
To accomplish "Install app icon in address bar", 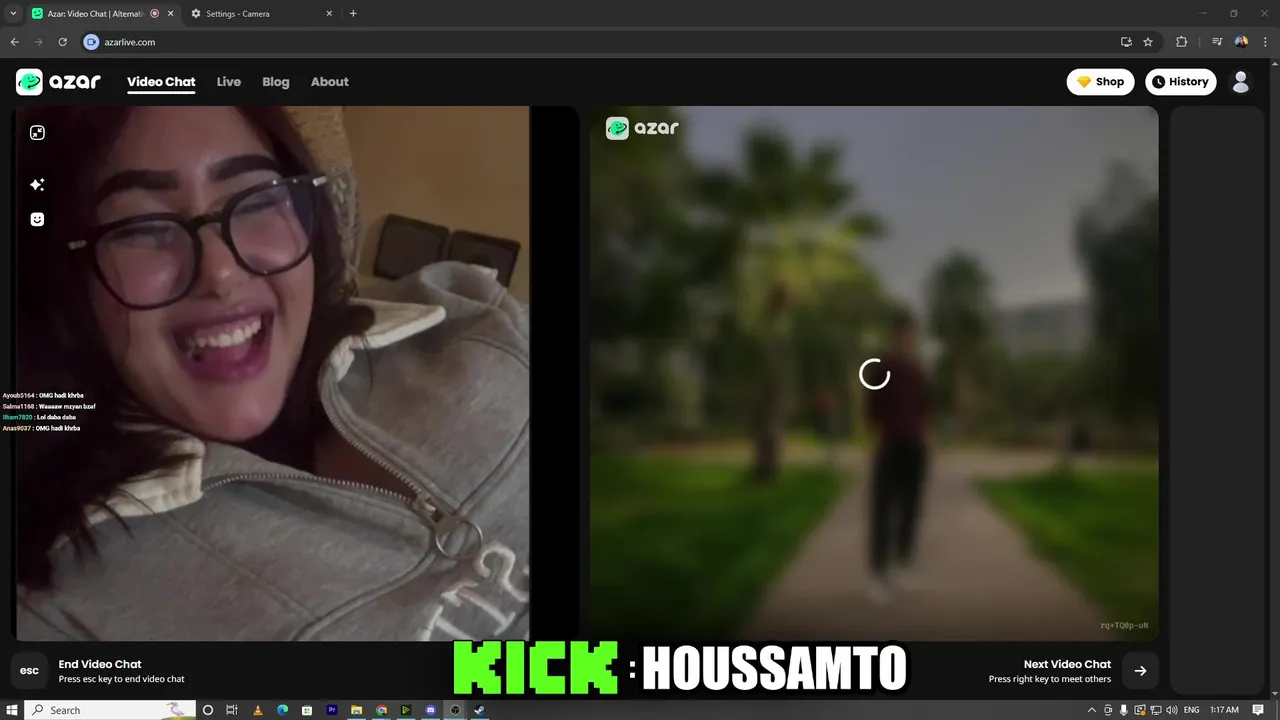I will [x=1126, y=42].
